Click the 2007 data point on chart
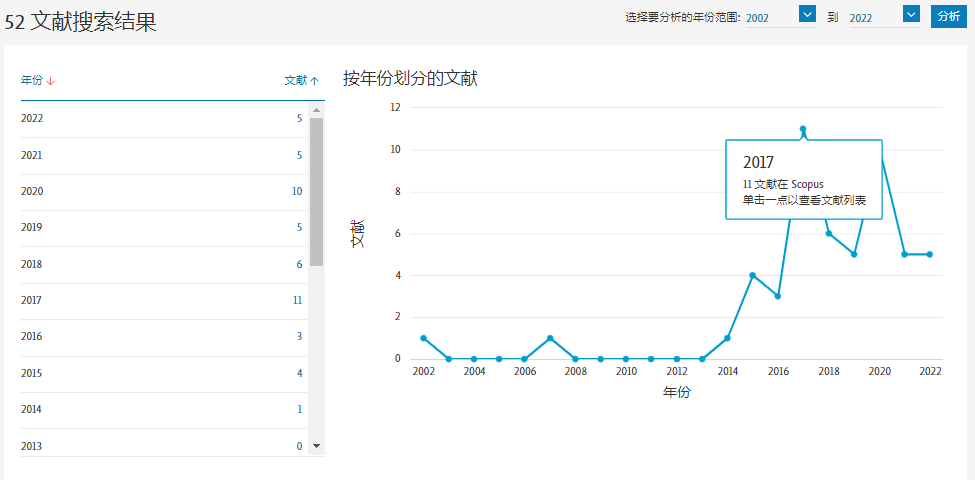This screenshot has width=975, height=480. click(550, 338)
